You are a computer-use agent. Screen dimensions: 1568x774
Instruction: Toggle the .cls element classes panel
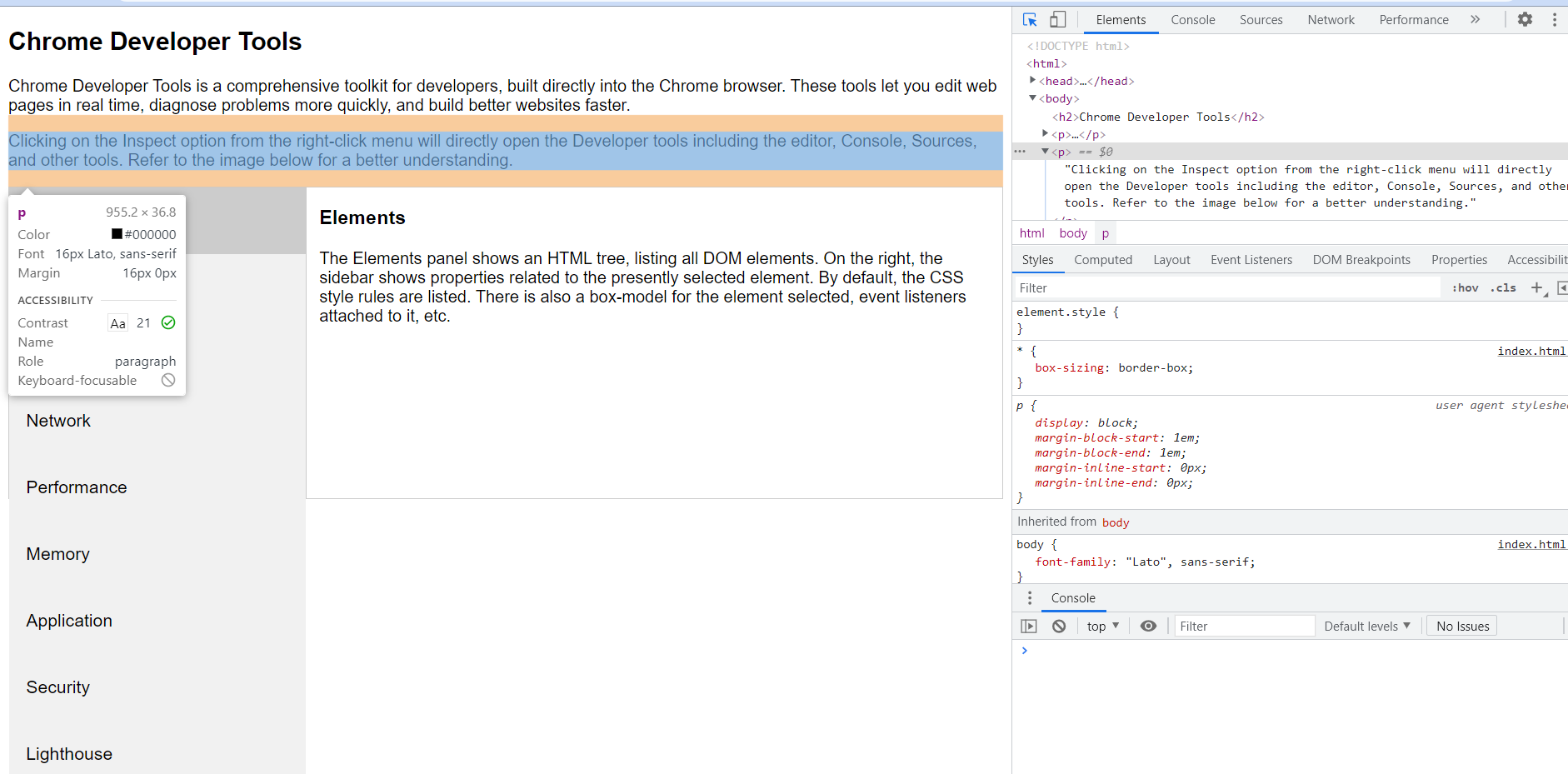point(1503,288)
